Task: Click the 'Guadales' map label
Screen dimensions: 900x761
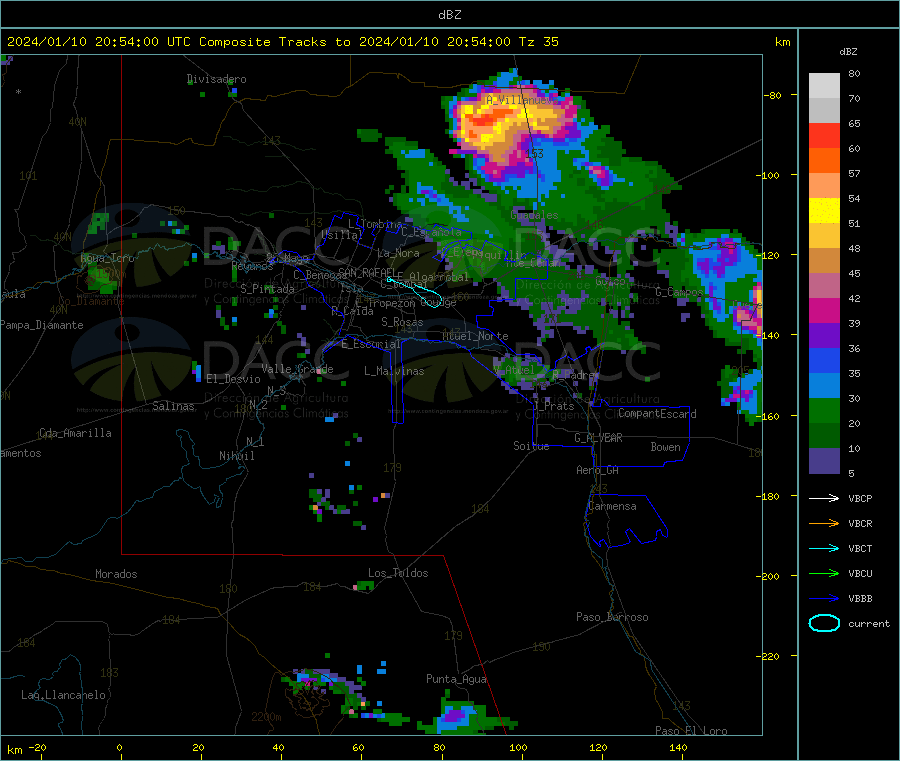Action: click(x=534, y=215)
